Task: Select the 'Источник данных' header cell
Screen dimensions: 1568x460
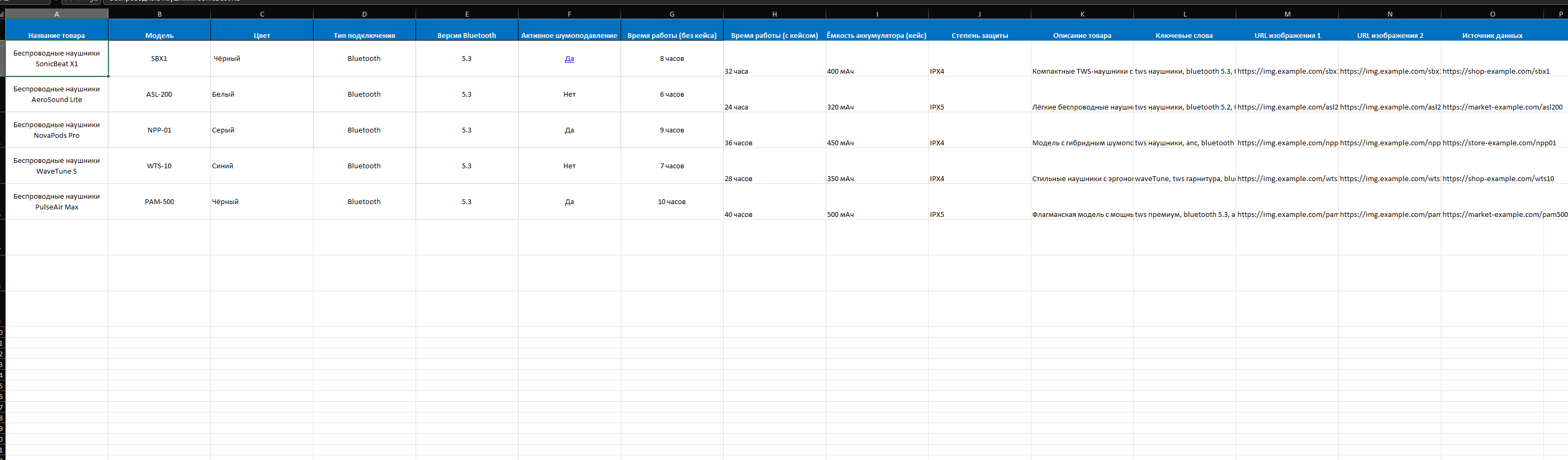Action: pyautogui.click(x=1492, y=30)
